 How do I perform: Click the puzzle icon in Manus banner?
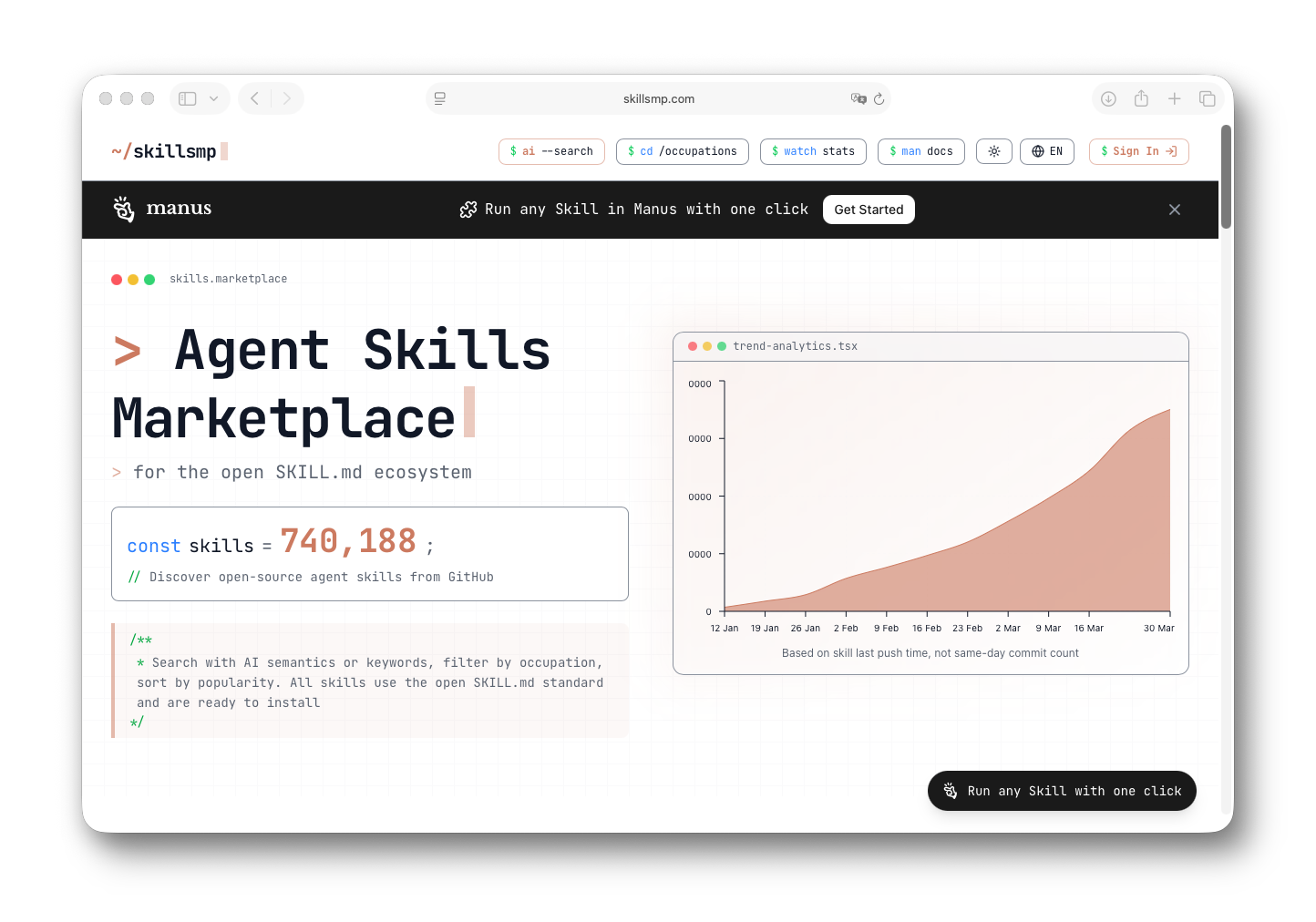(468, 210)
